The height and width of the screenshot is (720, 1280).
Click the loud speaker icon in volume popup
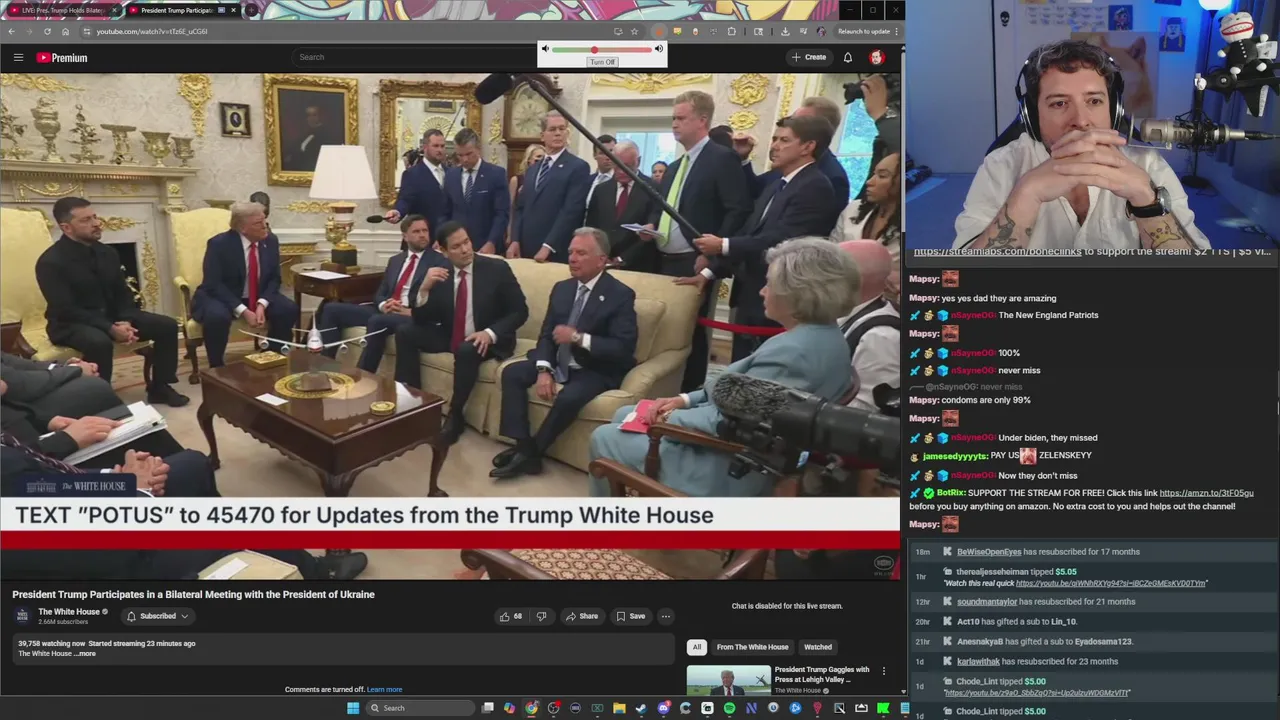tap(658, 49)
